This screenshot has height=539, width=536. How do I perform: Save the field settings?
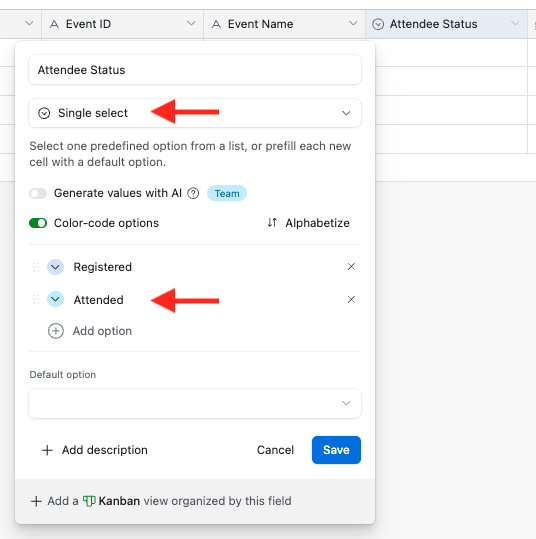point(336,450)
